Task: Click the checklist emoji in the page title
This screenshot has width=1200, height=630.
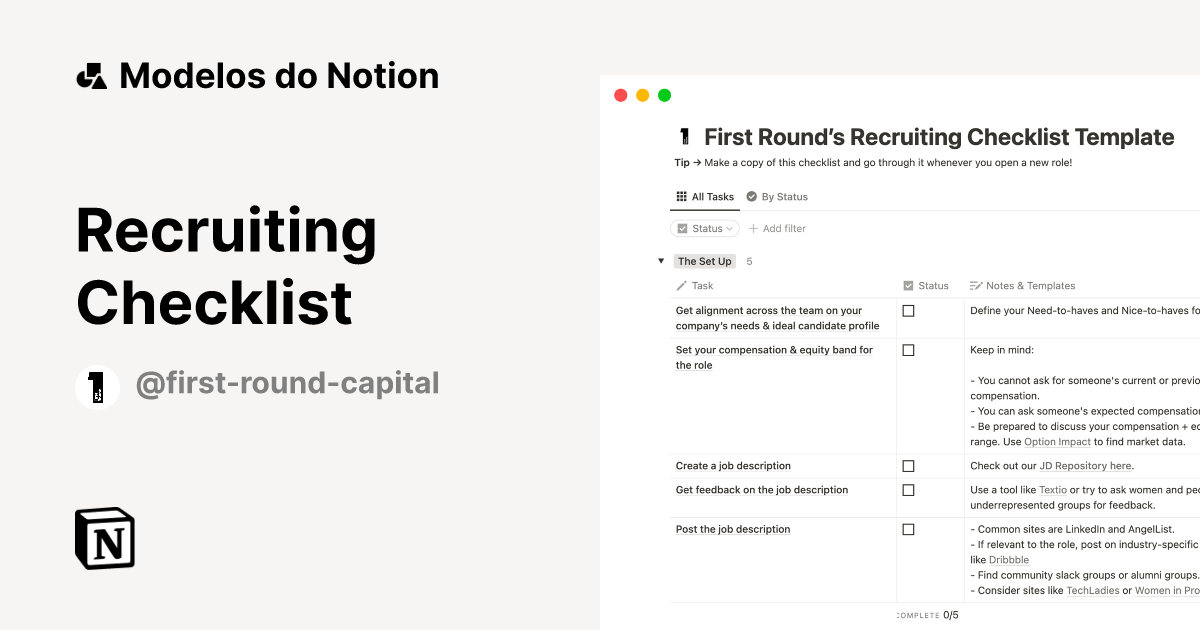Action: pos(684,137)
